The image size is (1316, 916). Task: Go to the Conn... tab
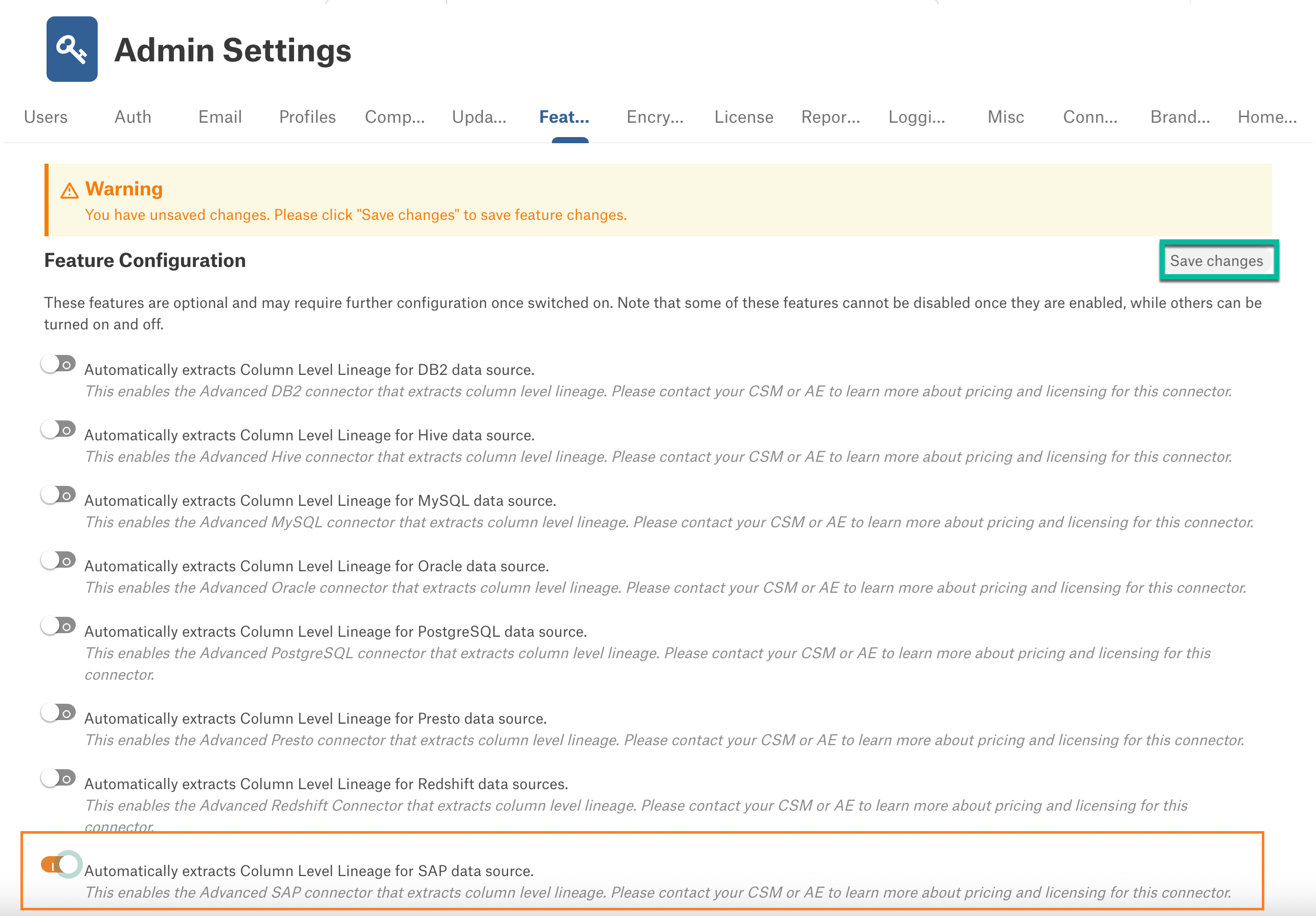coord(1090,117)
